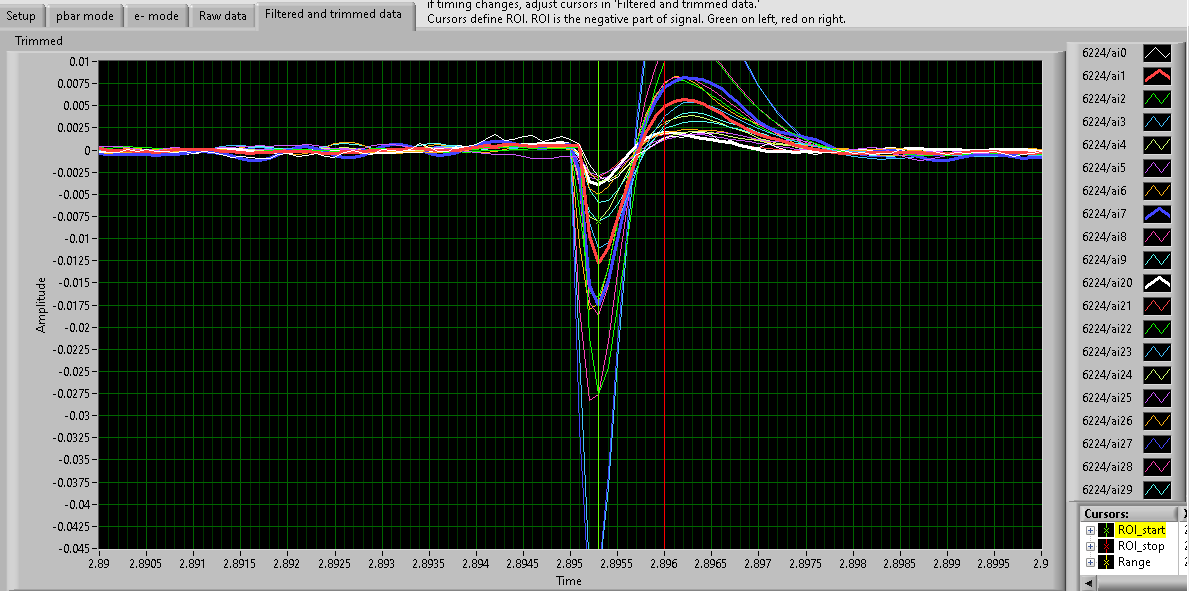
Task: Click 6224/ai7 thick blue plot swatch
Action: (1157, 214)
